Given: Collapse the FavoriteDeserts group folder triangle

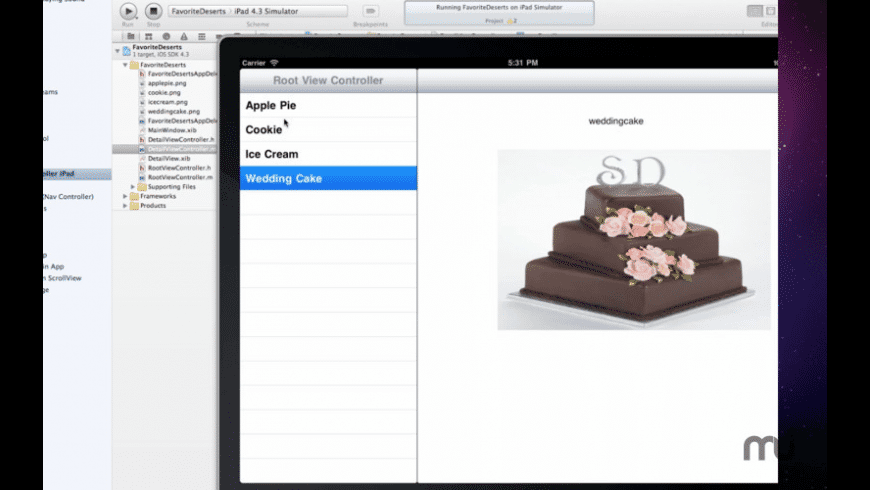Looking at the screenshot, I should (125, 65).
